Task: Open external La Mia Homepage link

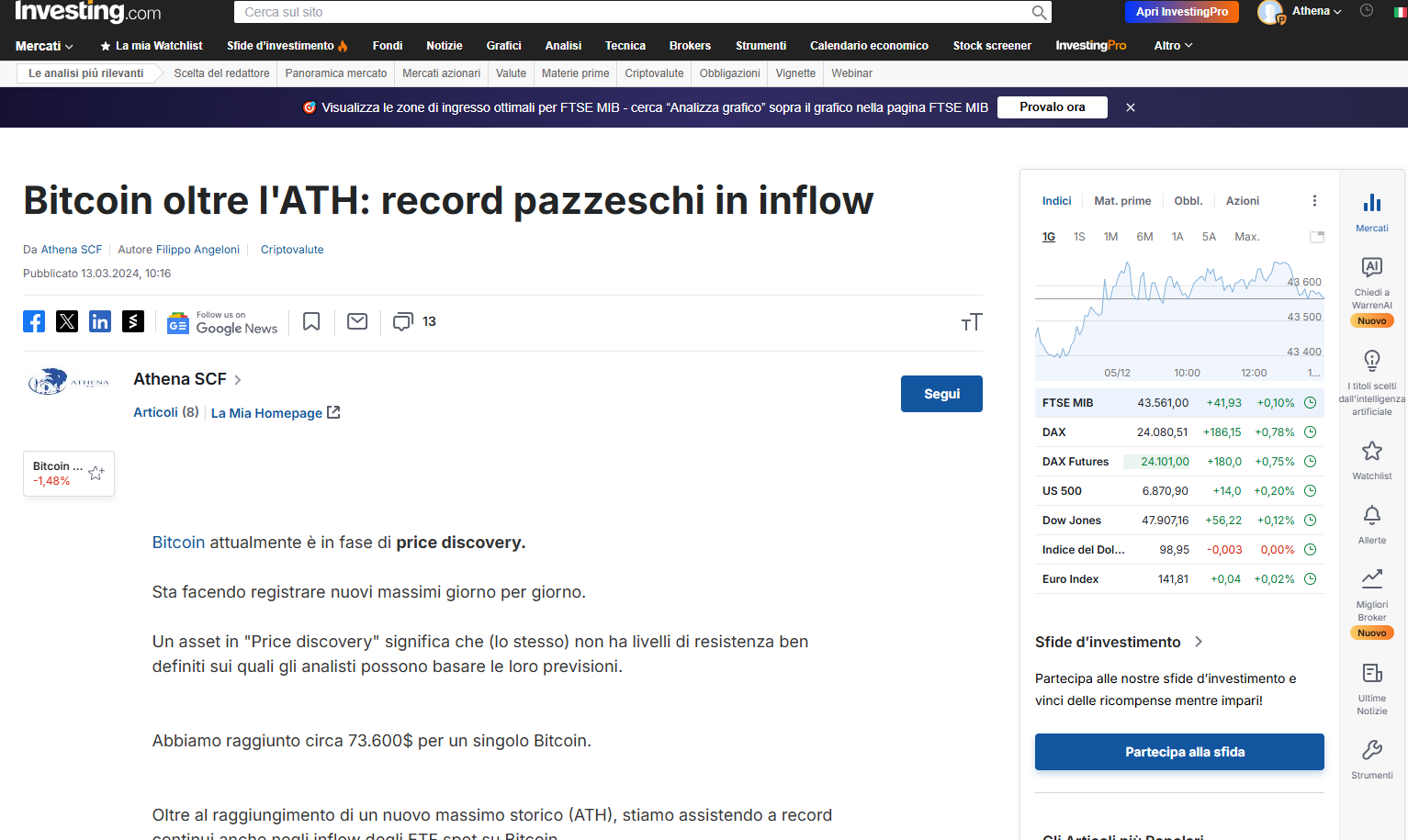Action: (276, 413)
